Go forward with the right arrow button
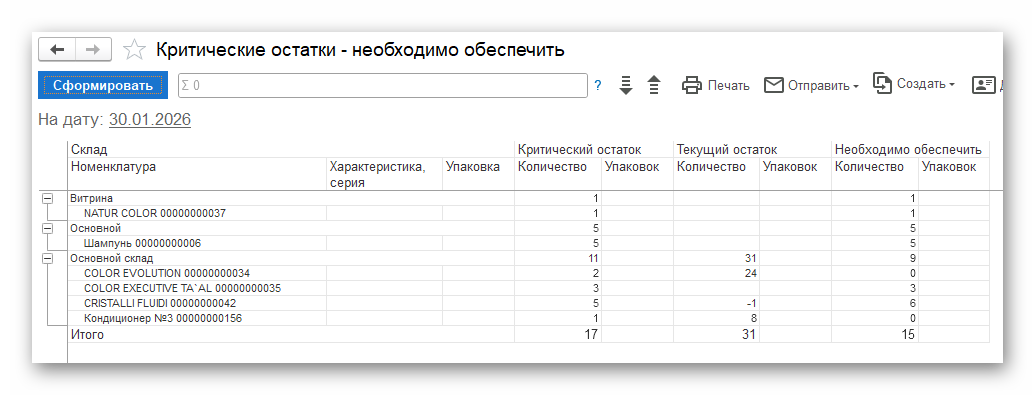1035x395 pixels. point(93,50)
